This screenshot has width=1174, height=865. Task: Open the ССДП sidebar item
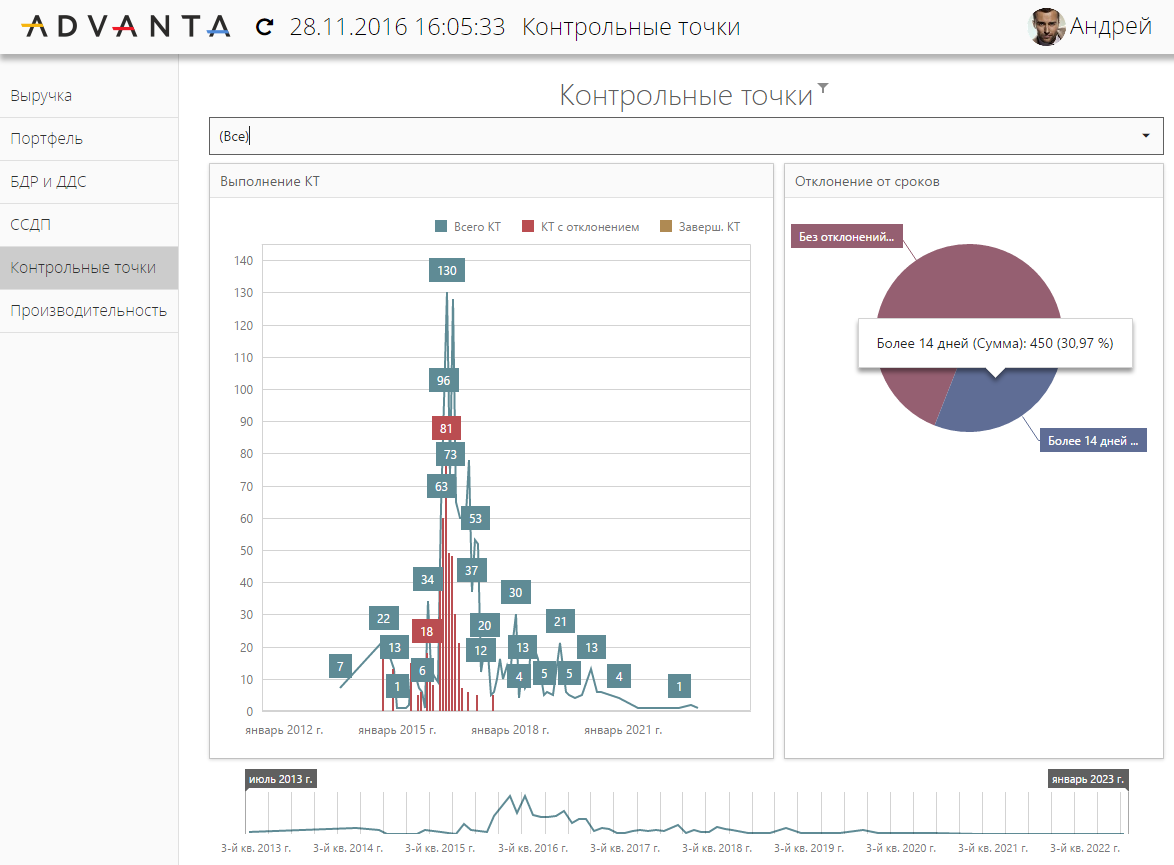click(x=31, y=225)
